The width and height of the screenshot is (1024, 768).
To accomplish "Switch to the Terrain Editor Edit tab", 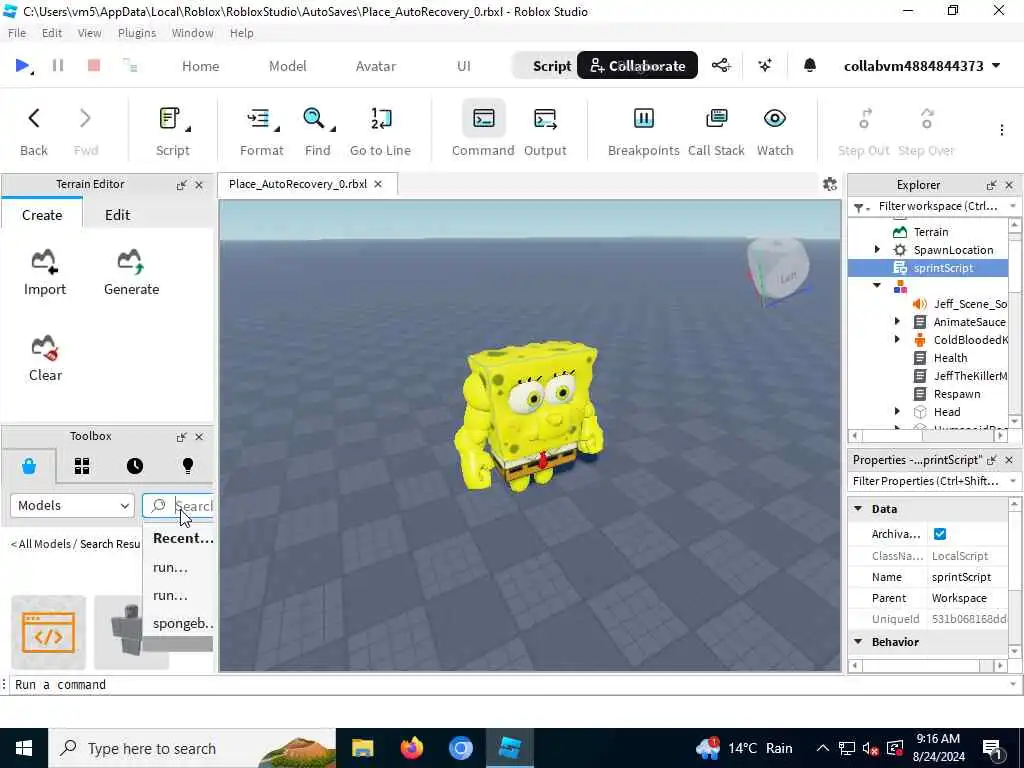I will [x=118, y=215].
